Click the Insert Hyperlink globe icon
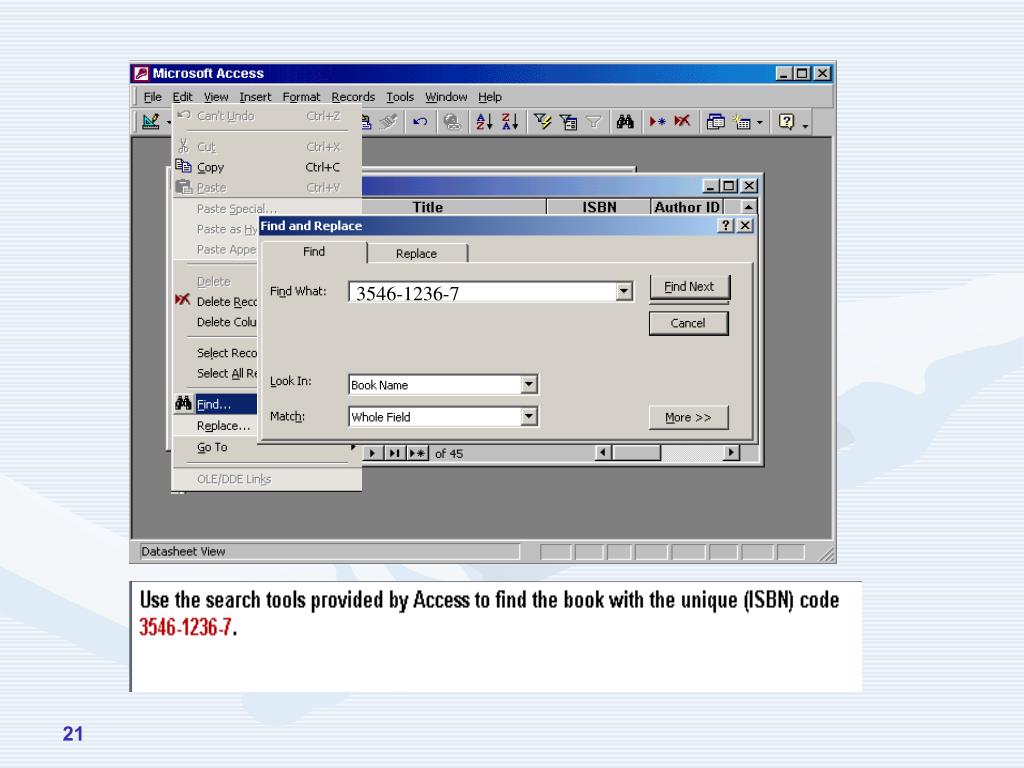 click(452, 121)
